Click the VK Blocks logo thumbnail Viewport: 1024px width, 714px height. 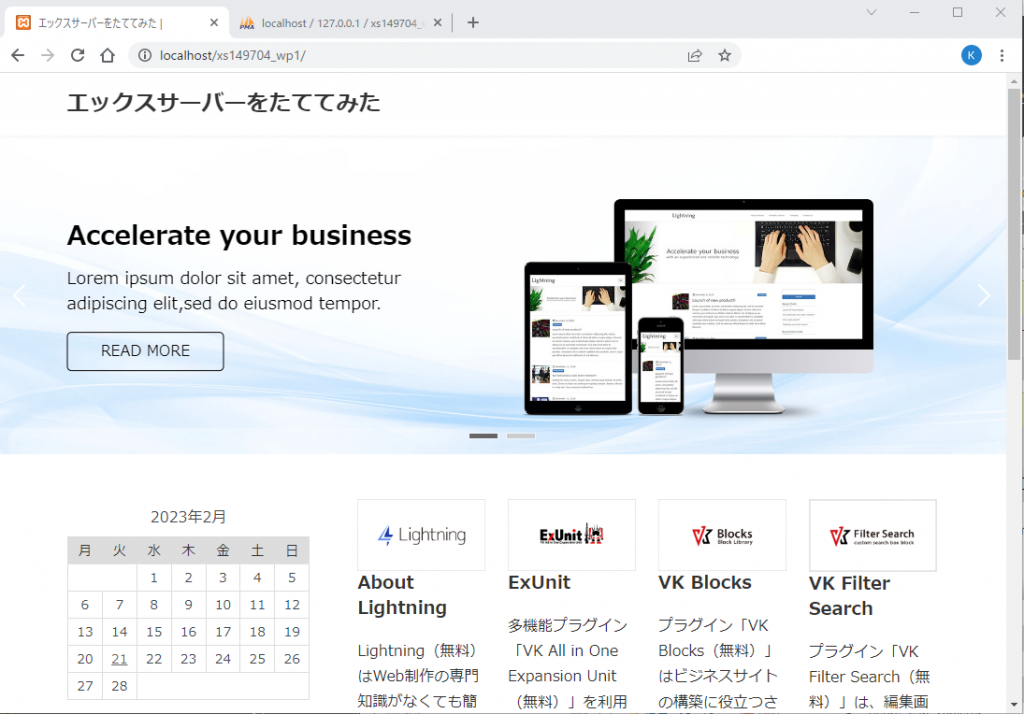coord(721,535)
